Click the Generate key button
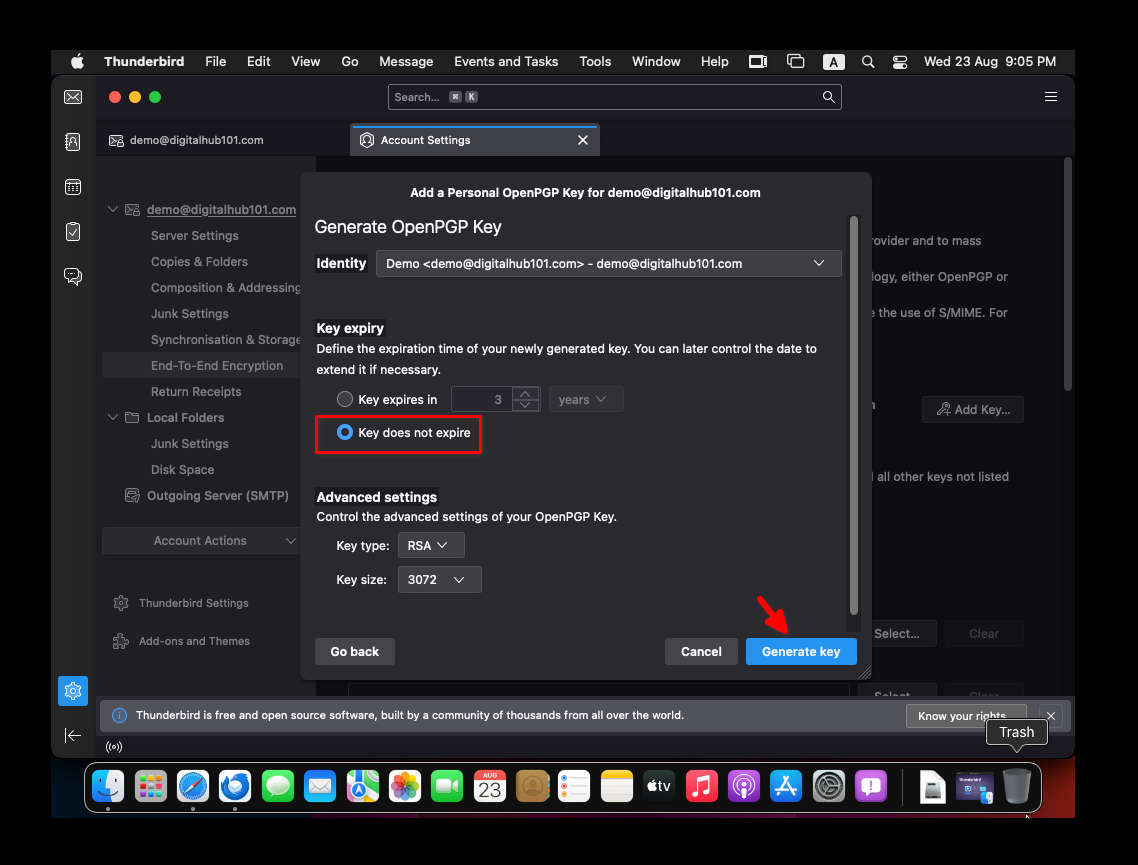This screenshot has height=865, width=1138. pyautogui.click(x=801, y=652)
